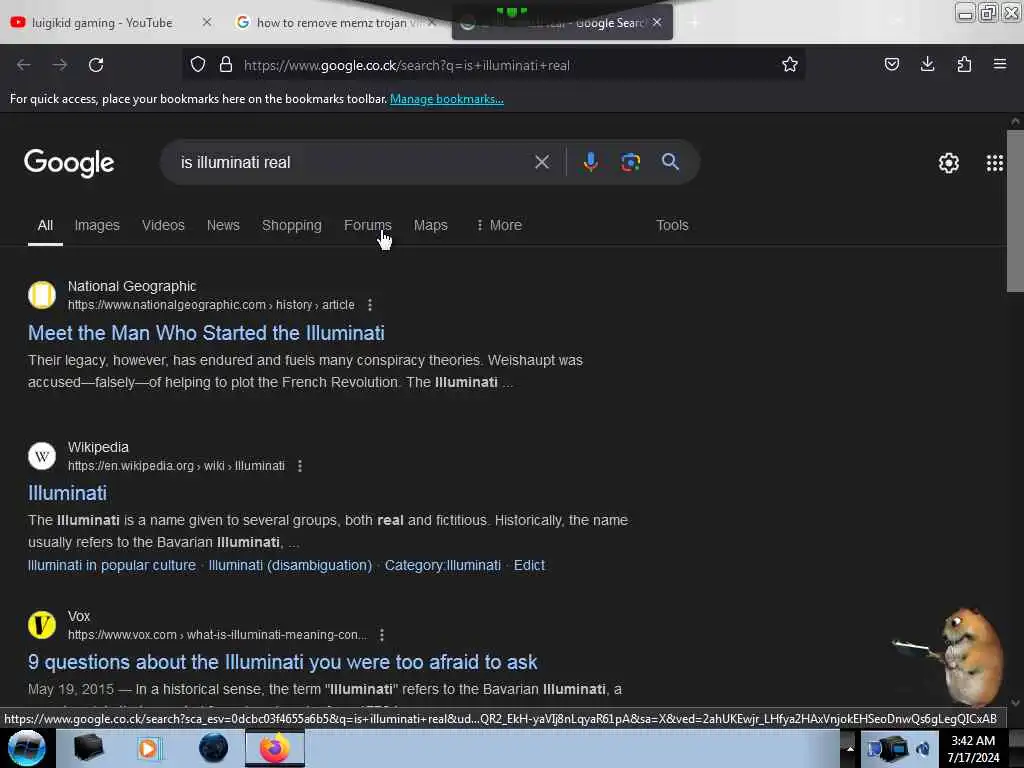
Task: Click the site security padlock icon
Action: pyautogui.click(x=226, y=64)
